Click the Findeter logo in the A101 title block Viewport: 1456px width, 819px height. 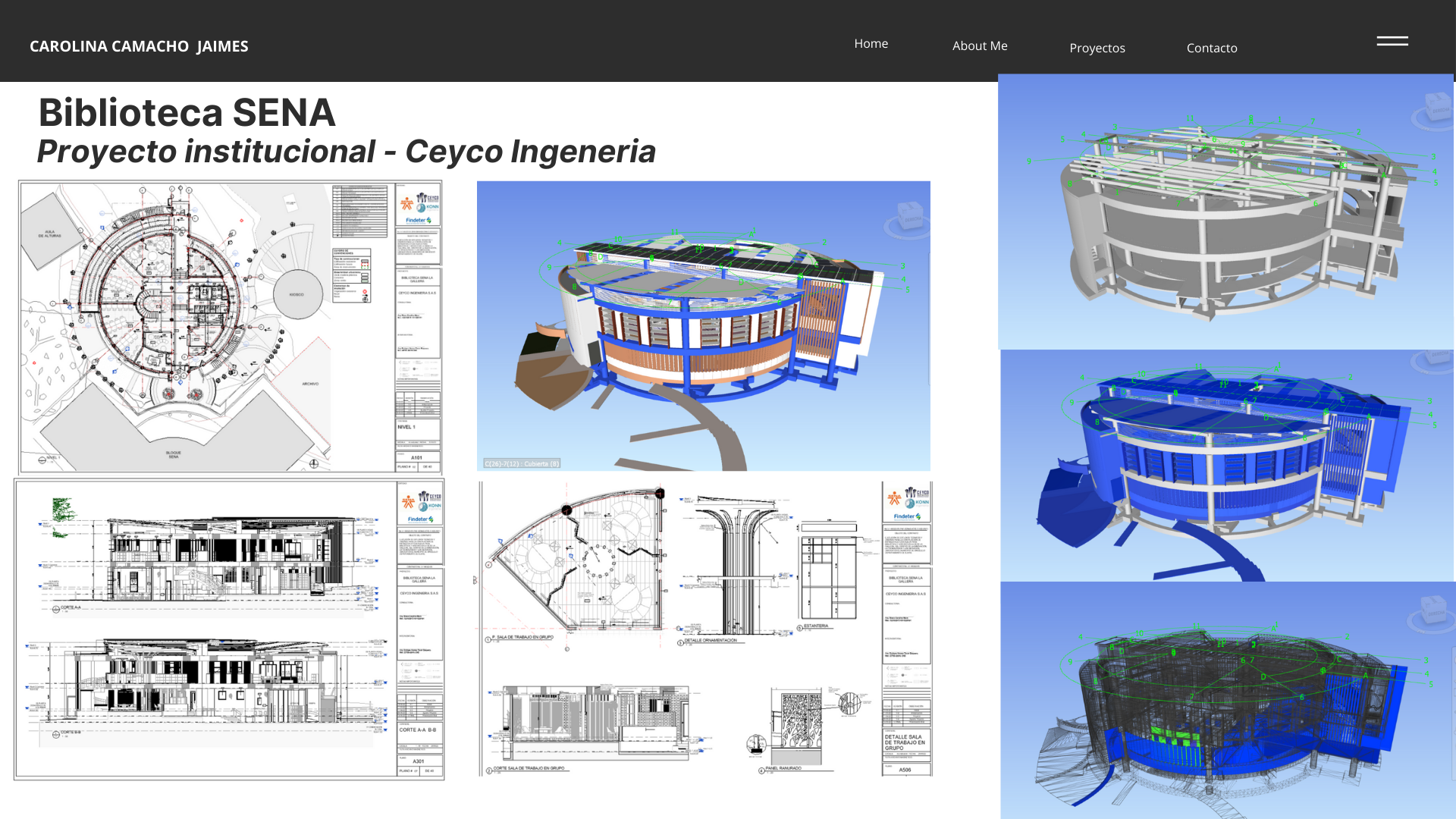point(419,221)
